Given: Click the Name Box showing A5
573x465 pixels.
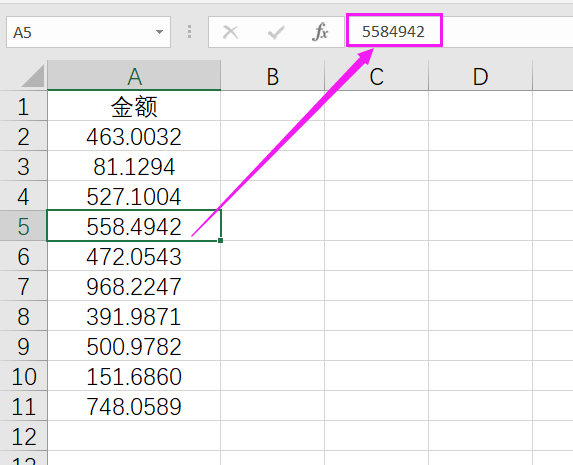Looking at the screenshot, I should (x=88, y=32).
